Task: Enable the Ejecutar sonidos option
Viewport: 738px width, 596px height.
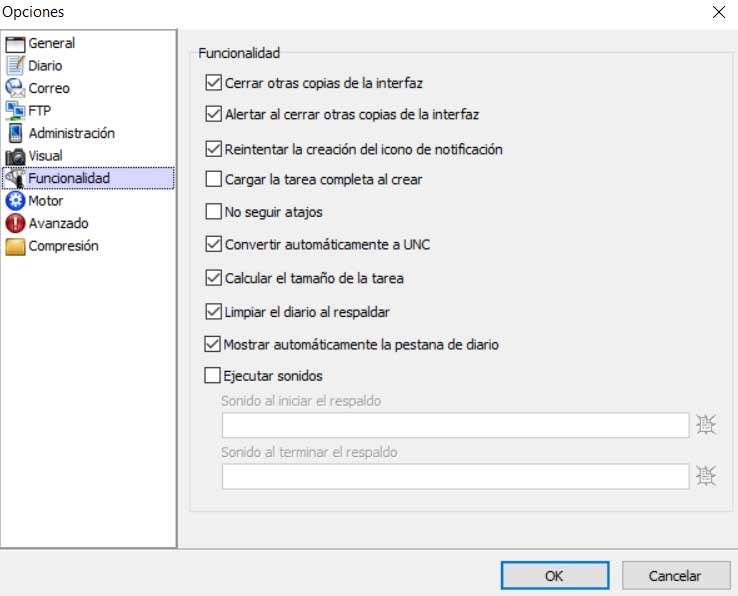Action: (x=212, y=376)
